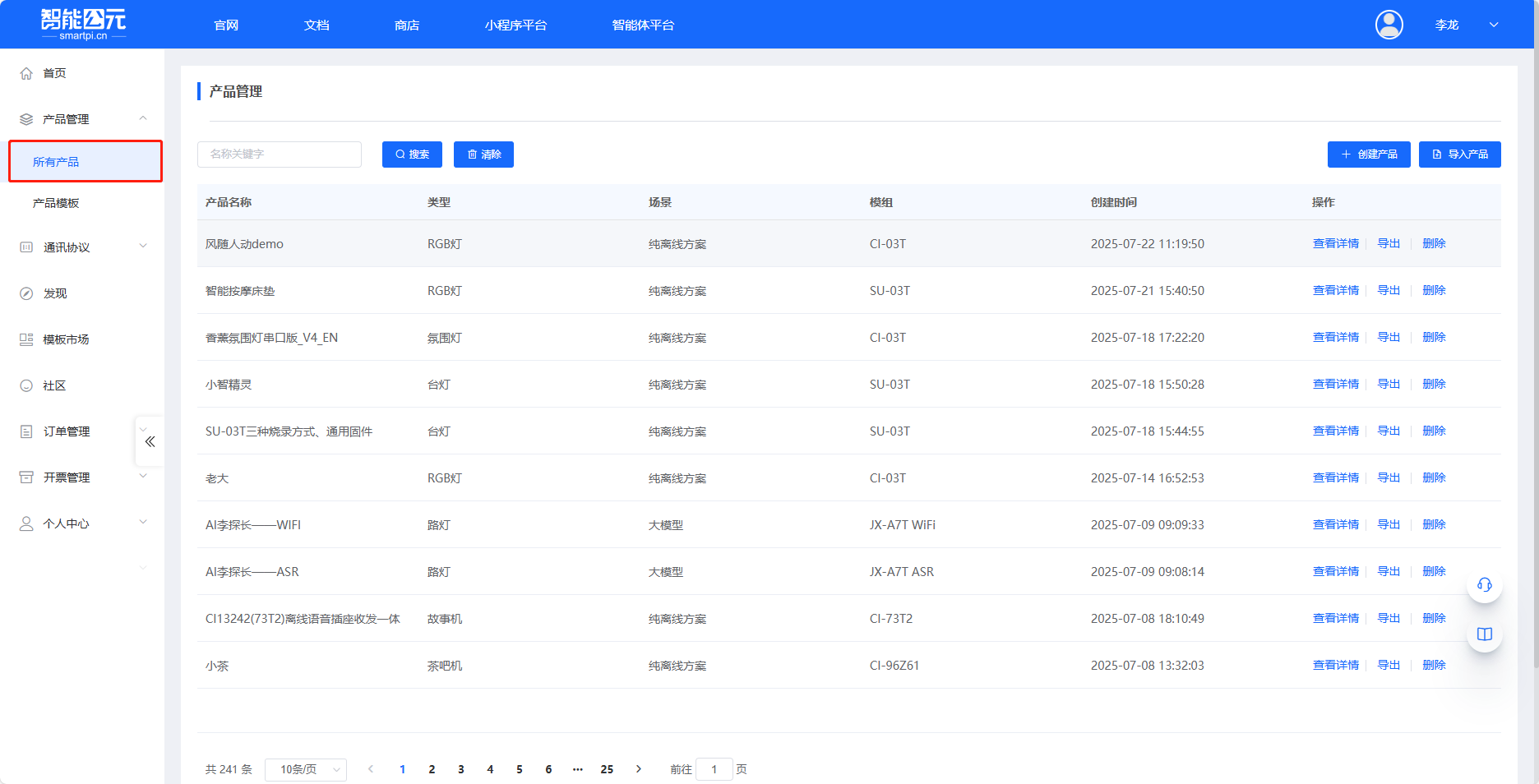
Task: Click the 创建产品 button
Action: (x=1368, y=154)
